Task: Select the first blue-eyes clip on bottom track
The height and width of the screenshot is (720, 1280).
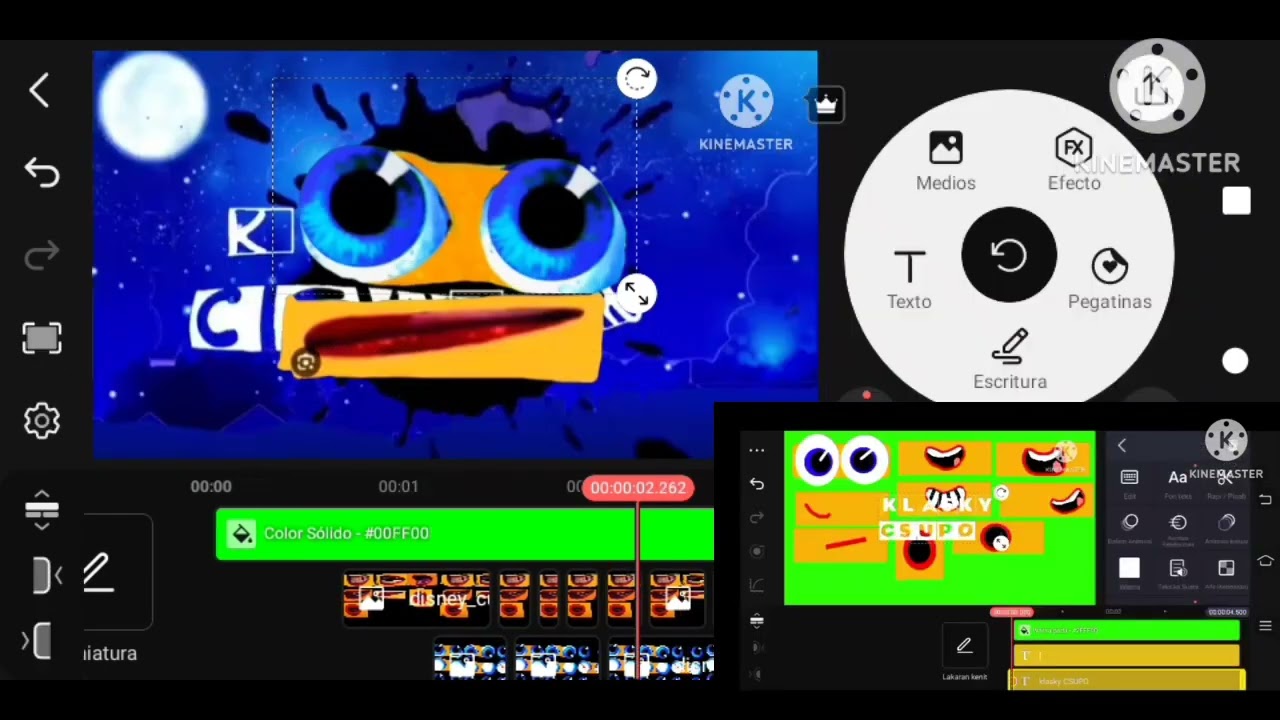Action: 470,660
